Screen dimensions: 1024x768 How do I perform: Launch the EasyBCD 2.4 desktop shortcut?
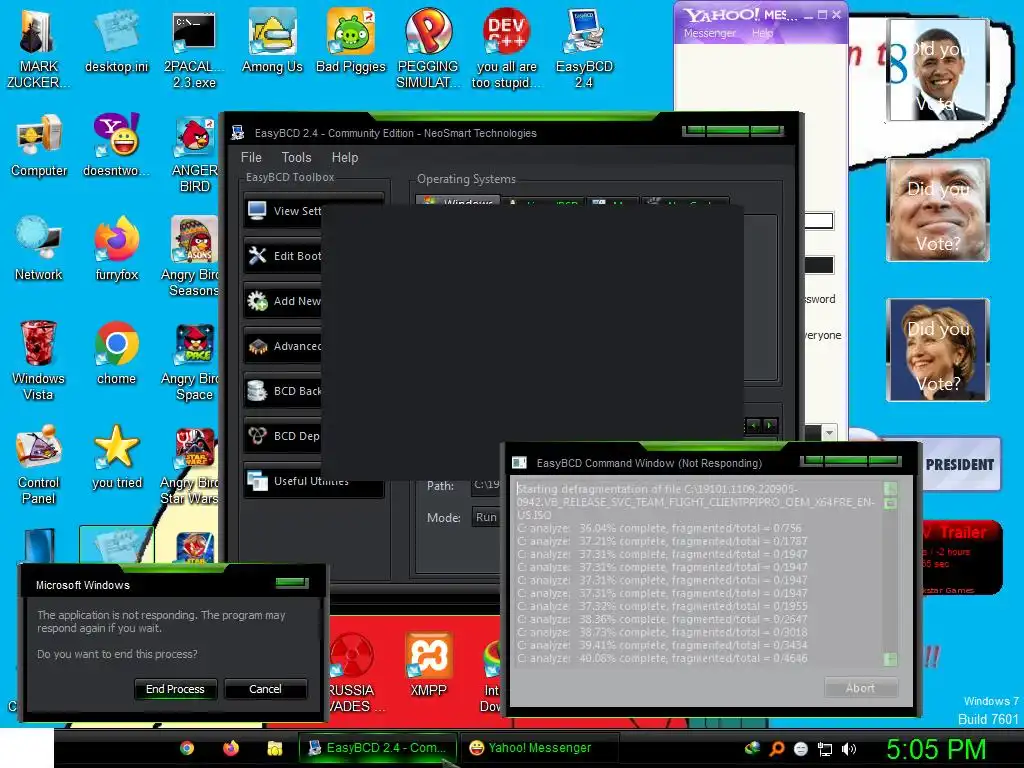click(x=584, y=47)
